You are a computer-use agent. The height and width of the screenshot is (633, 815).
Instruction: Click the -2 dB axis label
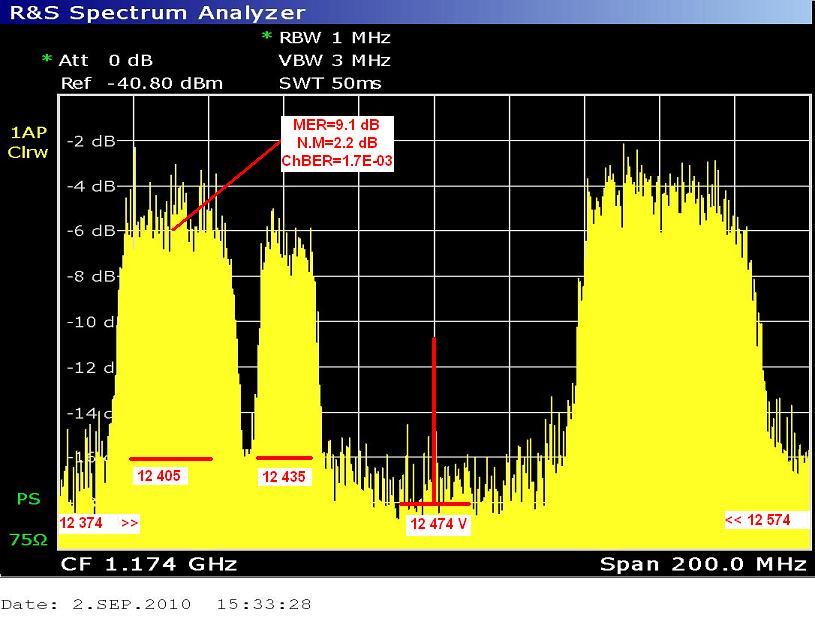(x=90, y=141)
